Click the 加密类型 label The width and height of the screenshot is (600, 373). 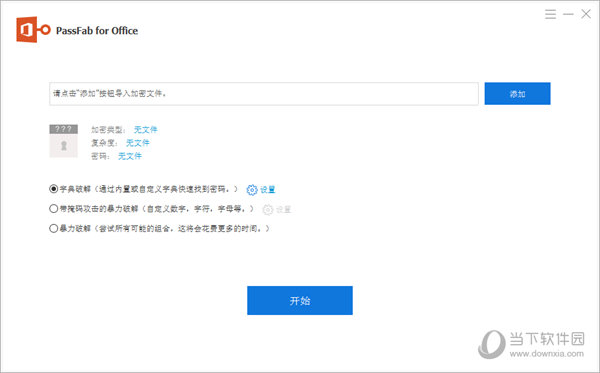pyautogui.click(x=108, y=130)
